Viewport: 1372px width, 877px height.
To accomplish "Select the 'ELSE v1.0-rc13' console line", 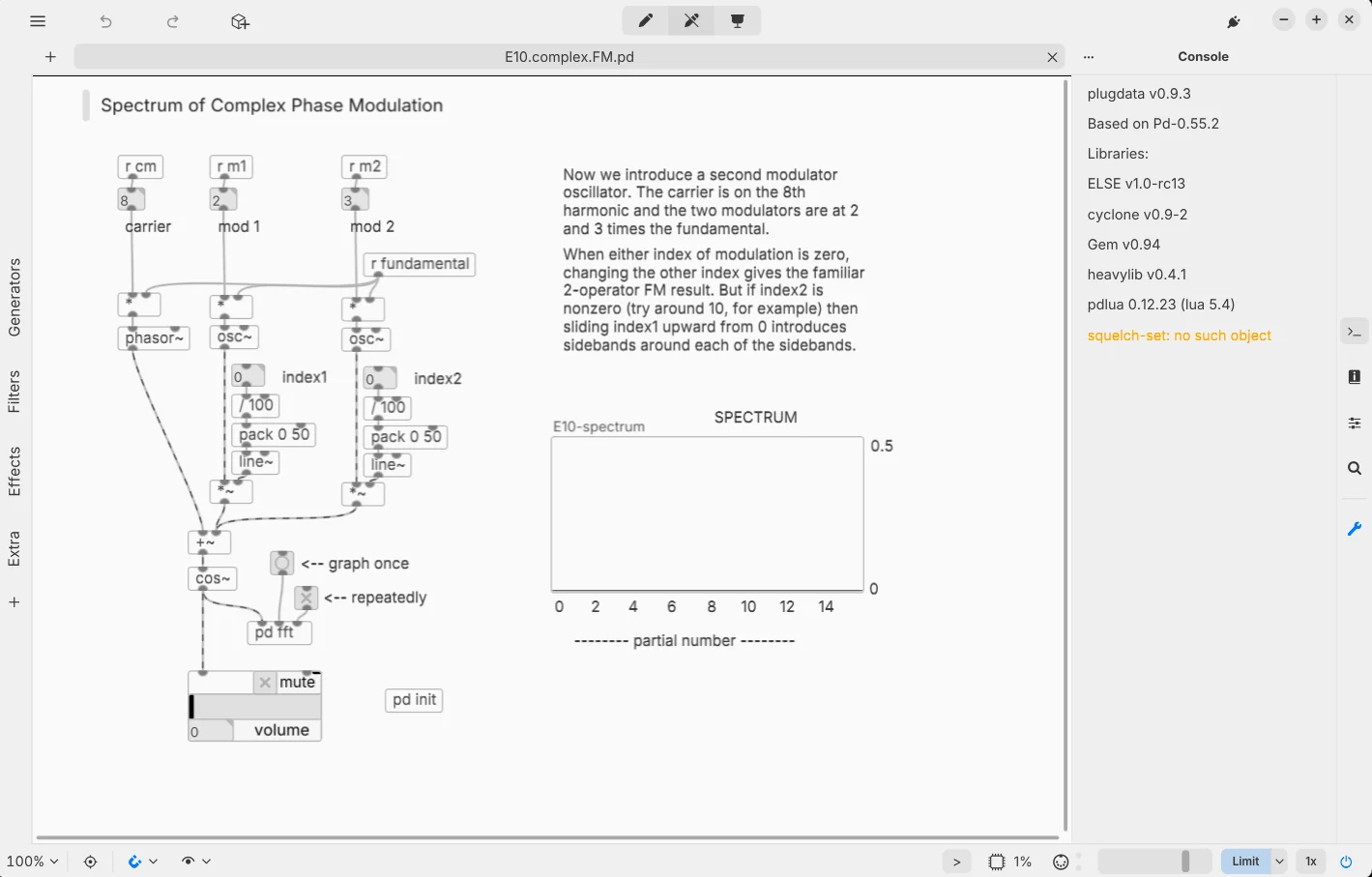I will point(1136,184).
